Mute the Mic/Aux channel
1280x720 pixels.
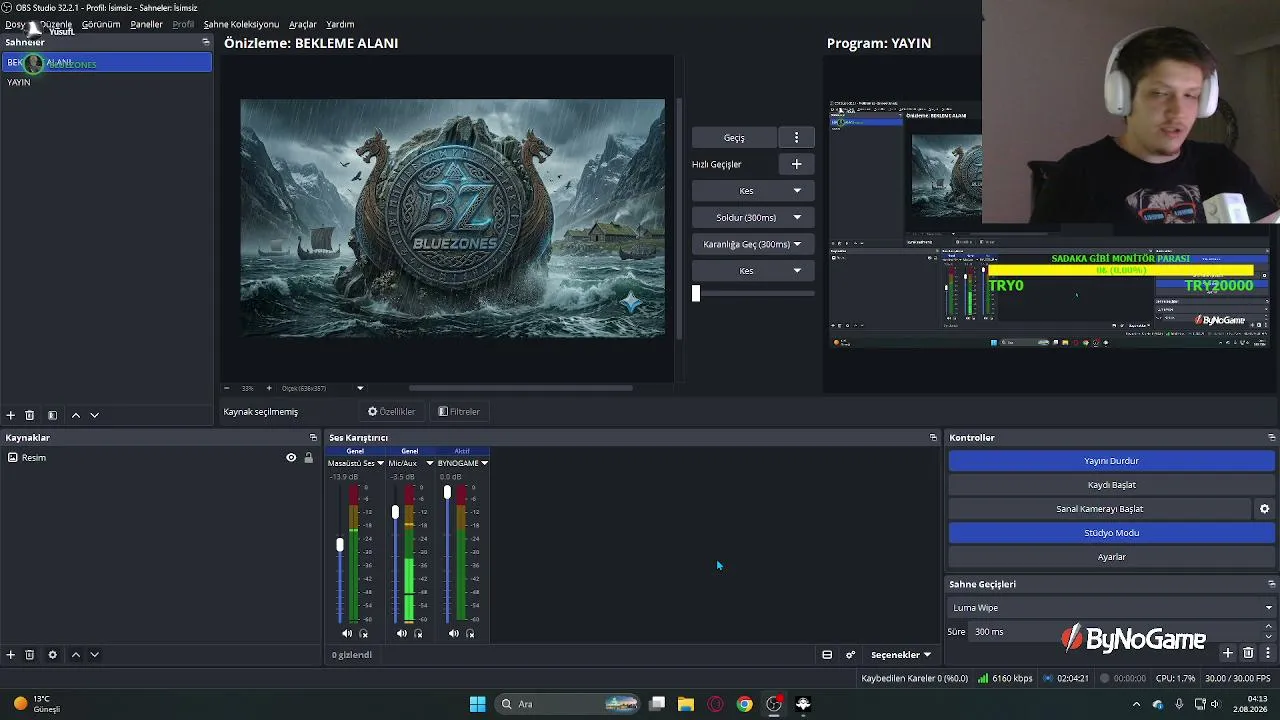click(x=402, y=634)
